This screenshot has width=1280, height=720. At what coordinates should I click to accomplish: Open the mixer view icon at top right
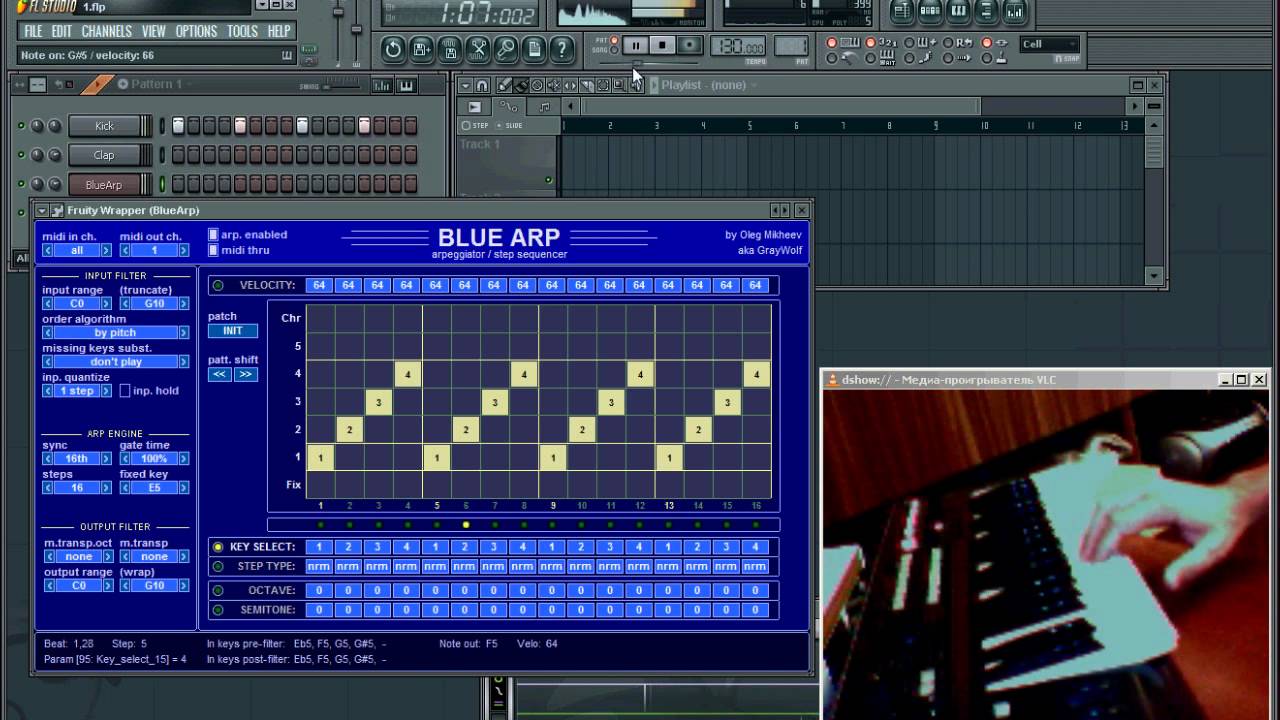coord(1014,12)
